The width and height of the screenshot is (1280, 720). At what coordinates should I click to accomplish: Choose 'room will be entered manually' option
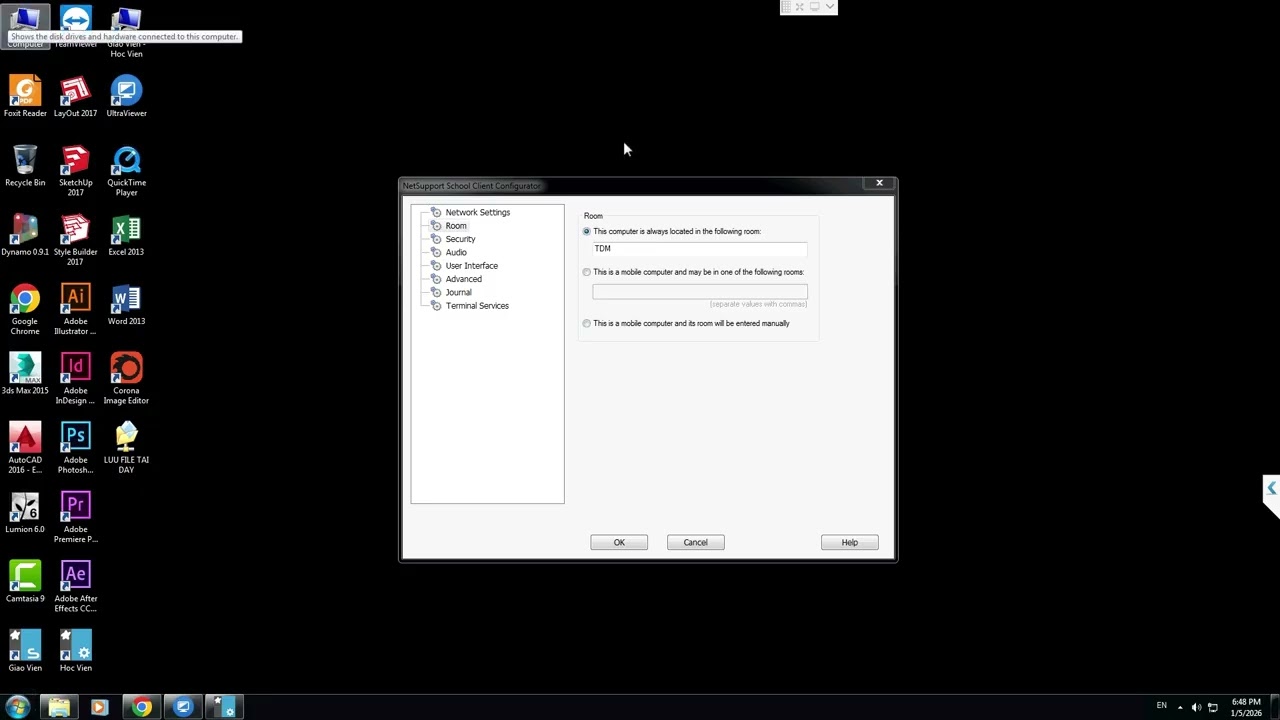587,323
